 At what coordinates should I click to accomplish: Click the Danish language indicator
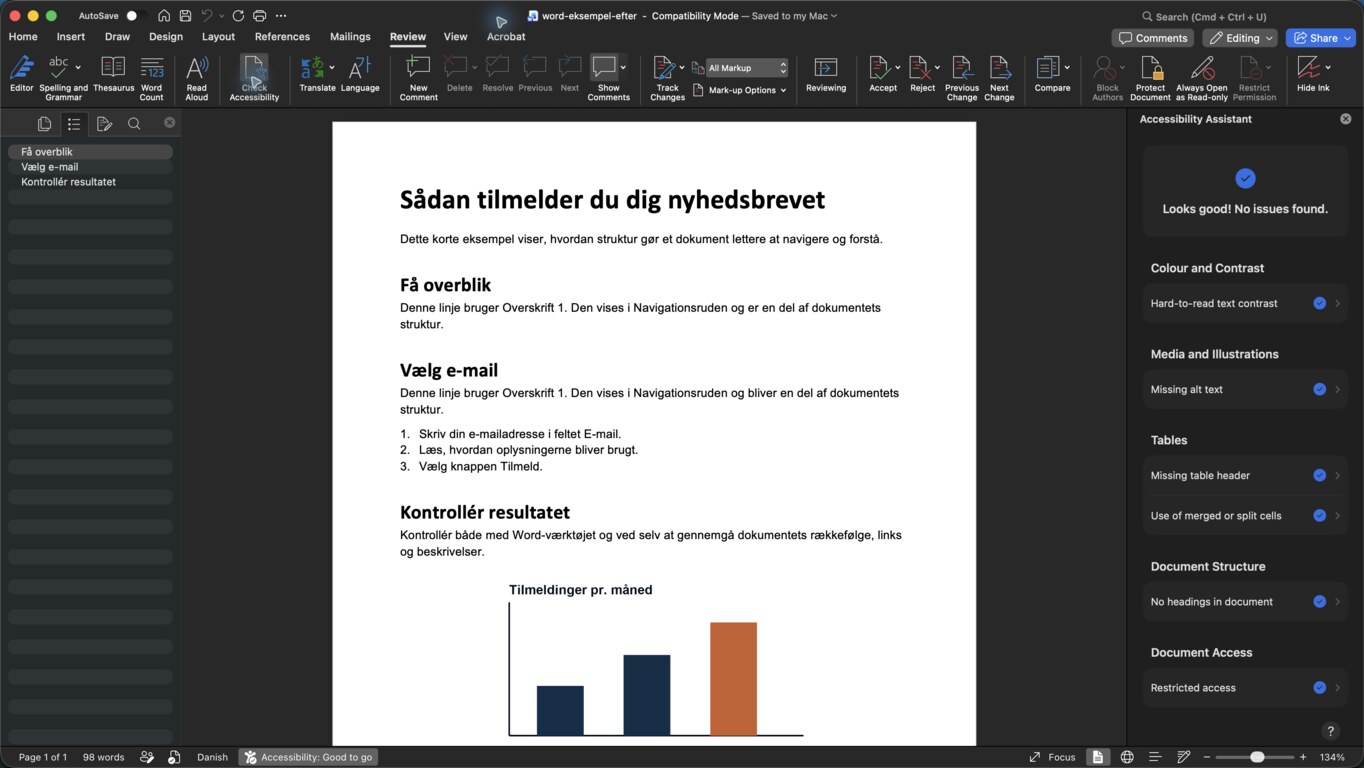212,757
